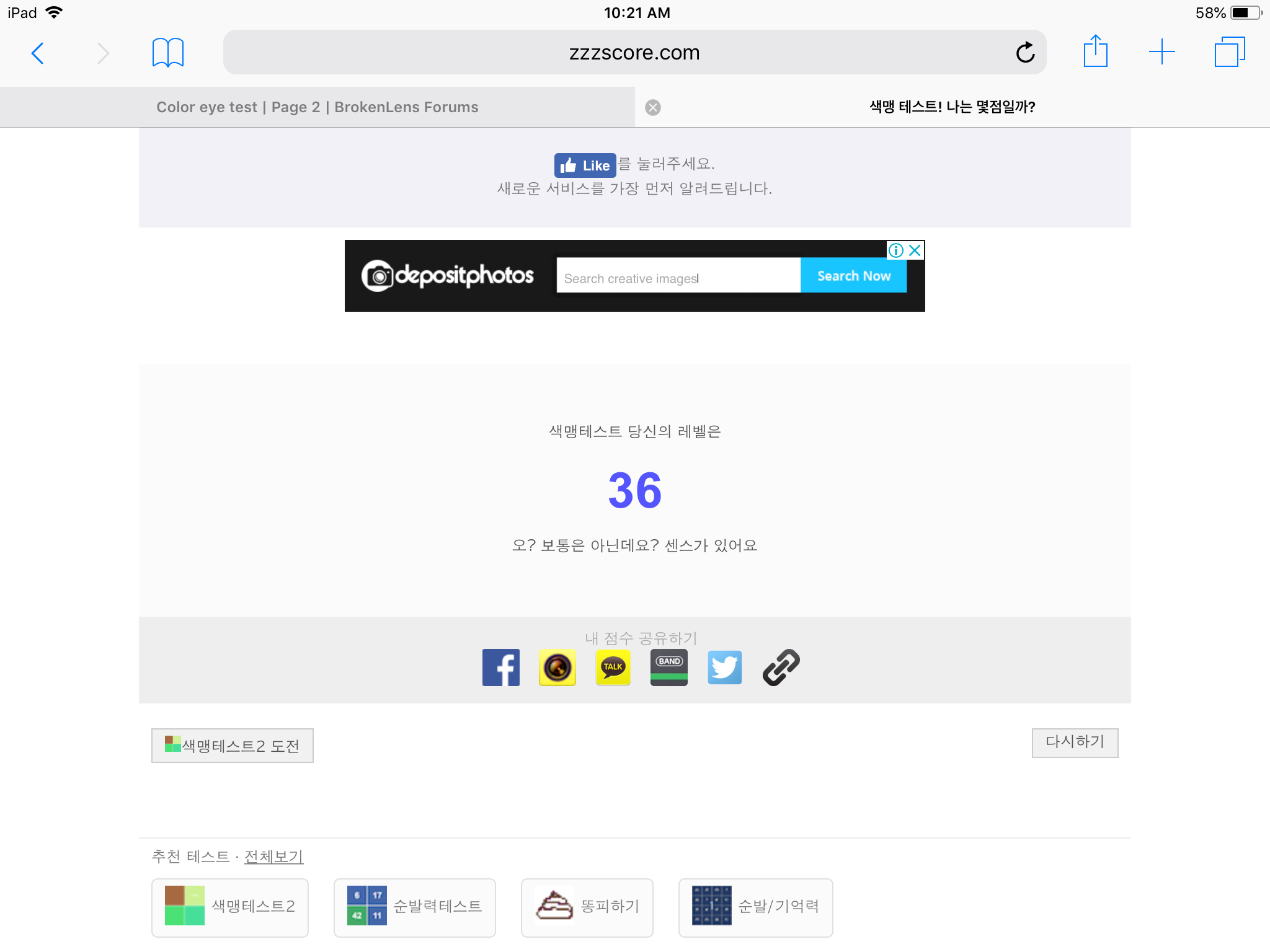Reload page with refresh arrow
This screenshot has height=952, width=1270.
click(x=1025, y=52)
